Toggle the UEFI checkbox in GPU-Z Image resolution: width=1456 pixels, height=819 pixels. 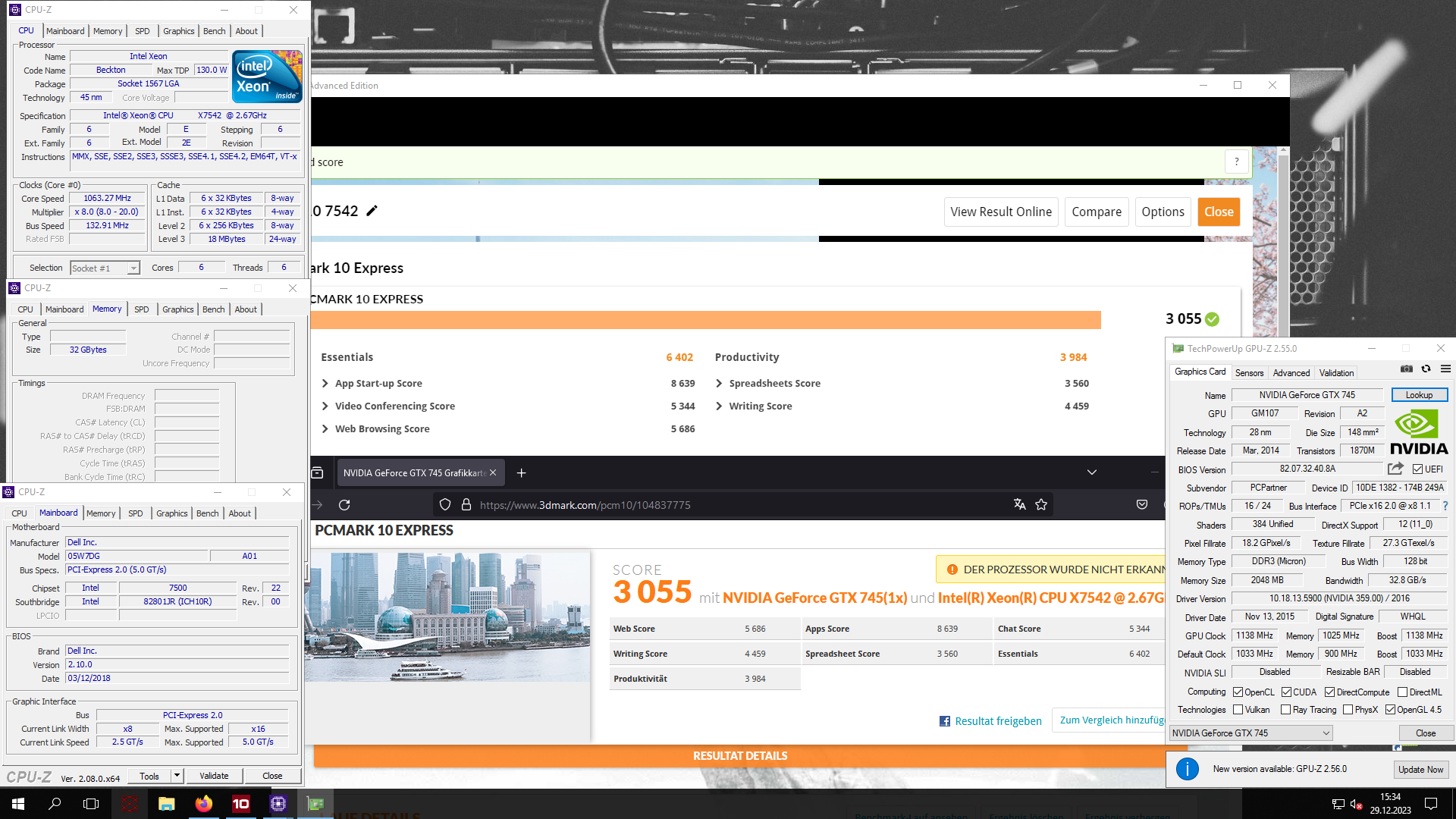1417,469
